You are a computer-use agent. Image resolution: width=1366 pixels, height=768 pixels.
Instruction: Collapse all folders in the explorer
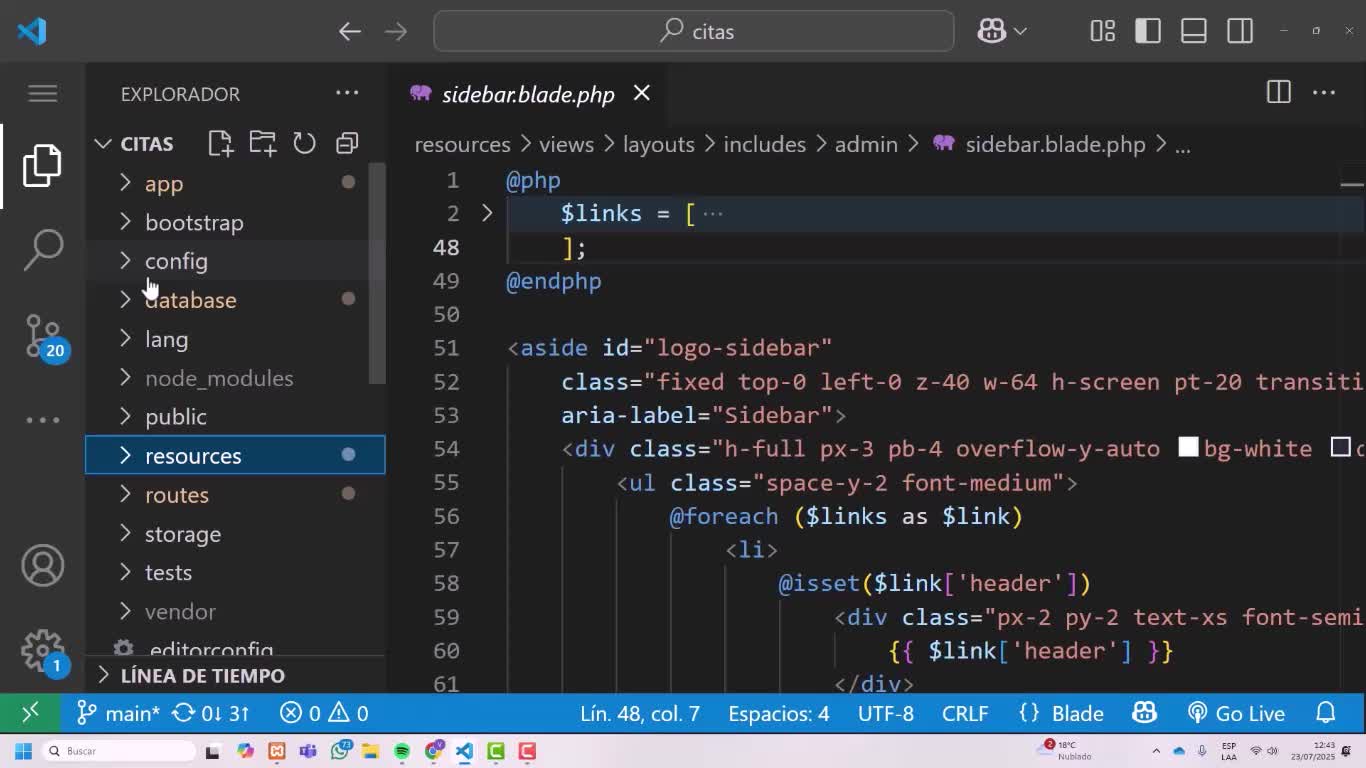coord(347,143)
